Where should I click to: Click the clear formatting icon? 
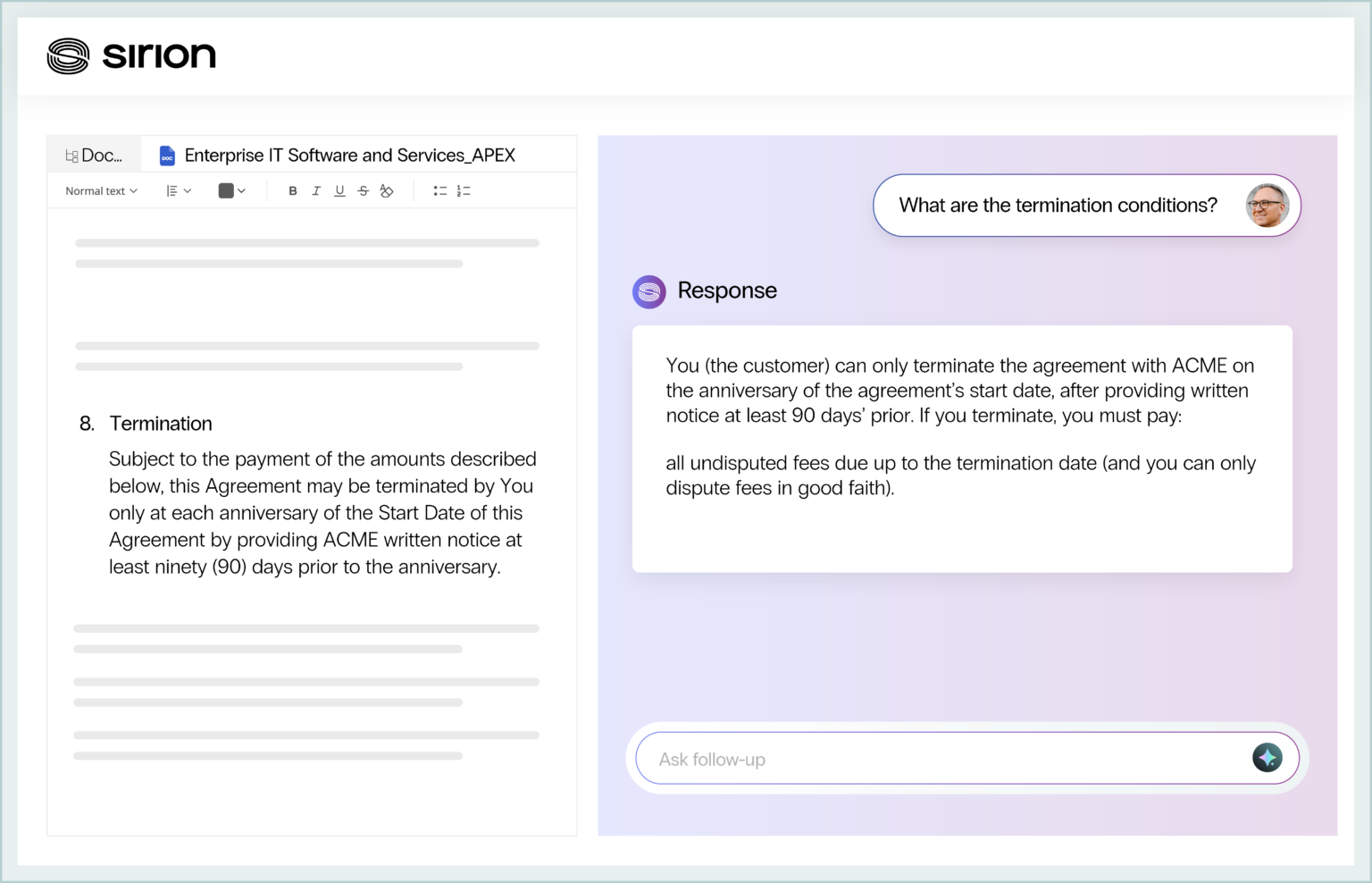click(x=387, y=191)
